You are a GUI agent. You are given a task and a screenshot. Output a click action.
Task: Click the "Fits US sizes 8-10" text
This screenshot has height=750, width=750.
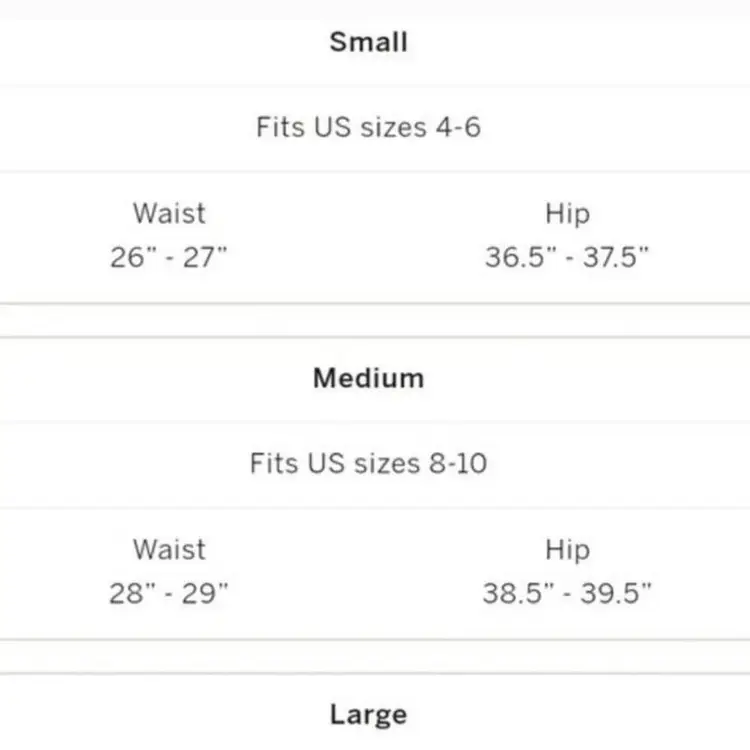368,464
